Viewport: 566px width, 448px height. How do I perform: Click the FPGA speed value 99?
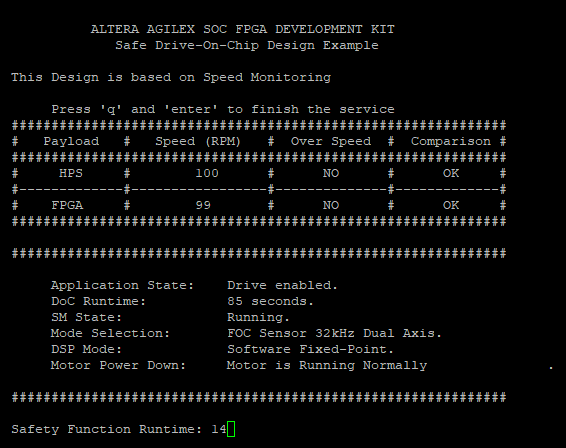203,205
